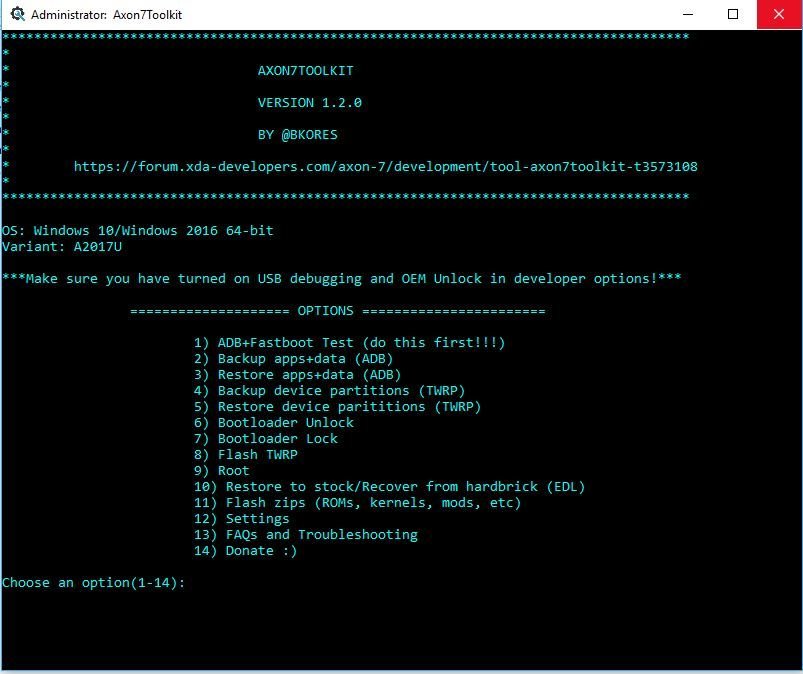Click the AXON7TOOLKIT heading text
The image size is (803, 674).
[305, 71]
